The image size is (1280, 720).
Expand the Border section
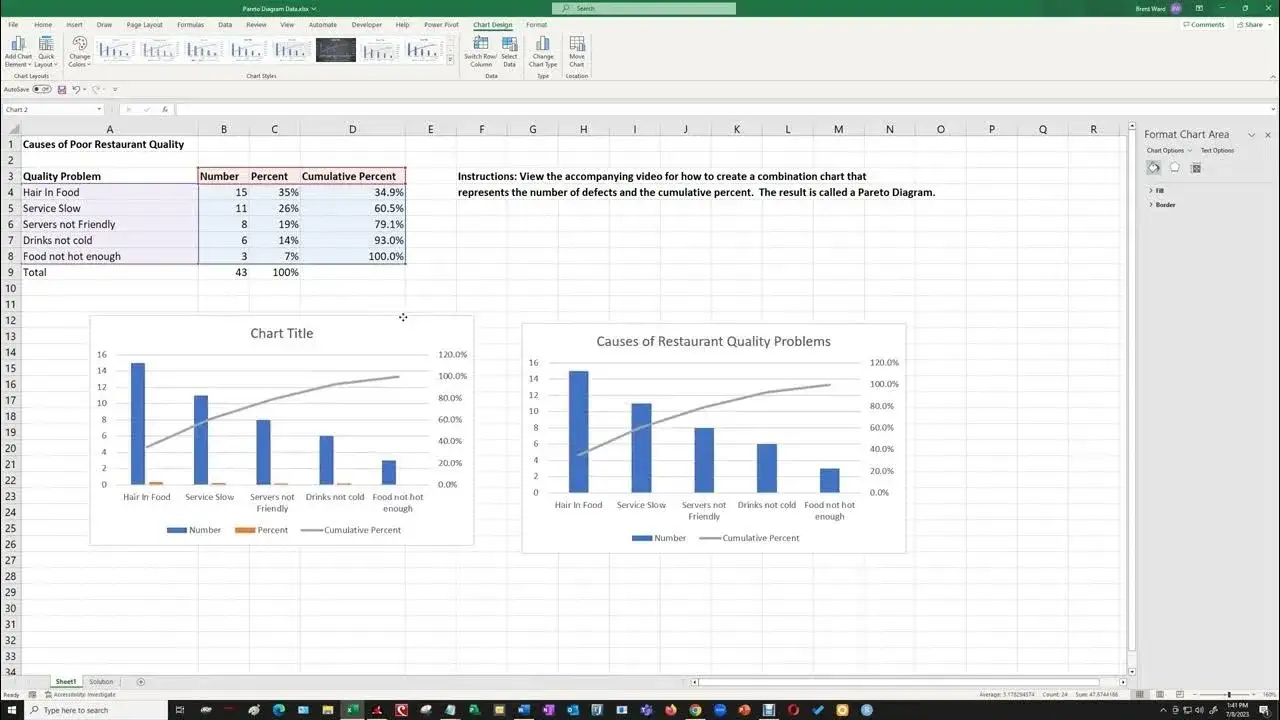pyautogui.click(x=1162, y=204)
